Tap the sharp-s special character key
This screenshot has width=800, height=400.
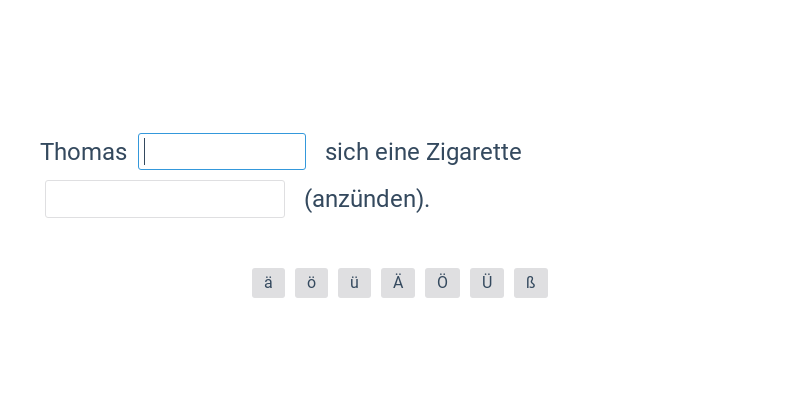(x=531, y=283)
